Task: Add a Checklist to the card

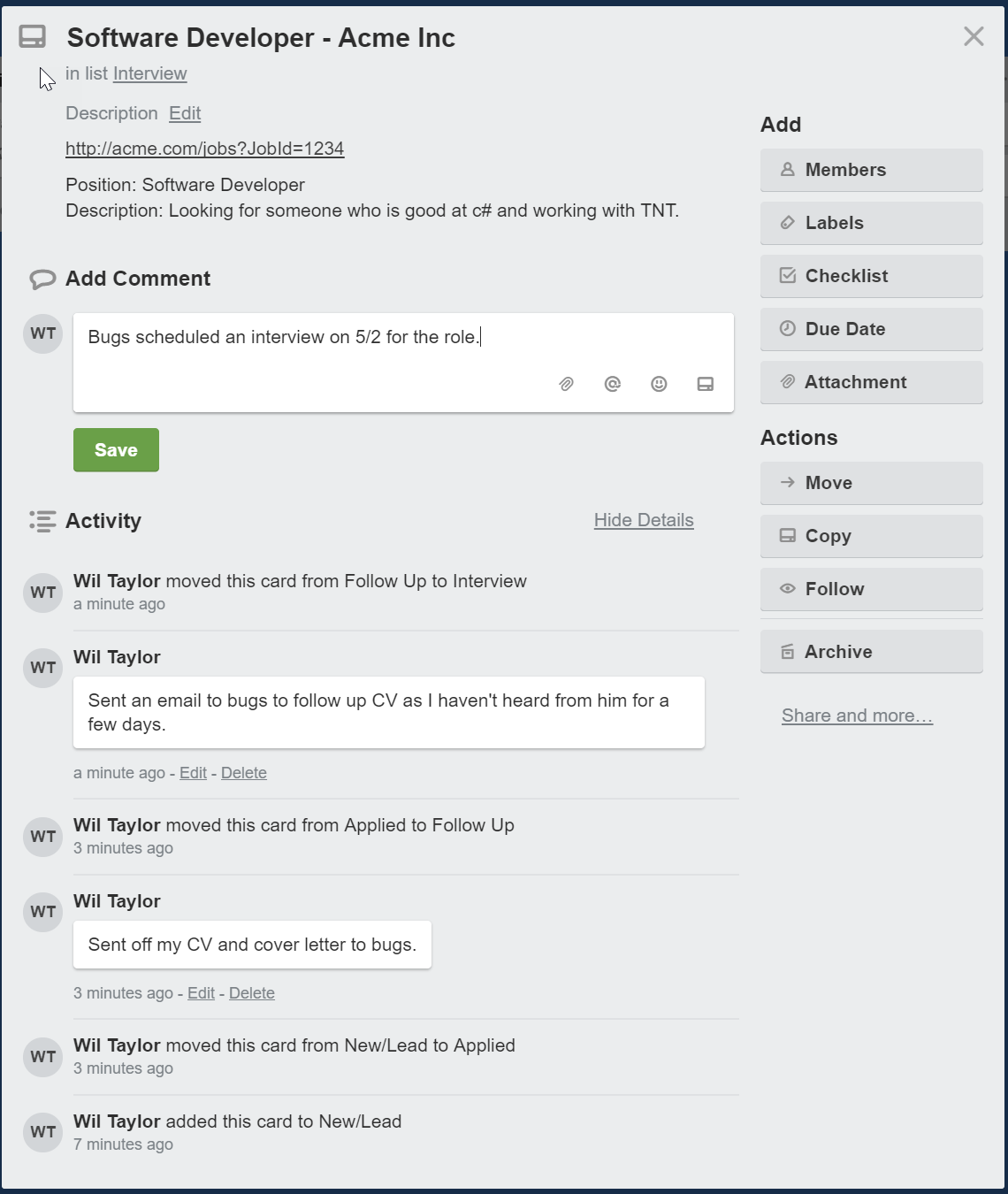Action: point(871,276)
